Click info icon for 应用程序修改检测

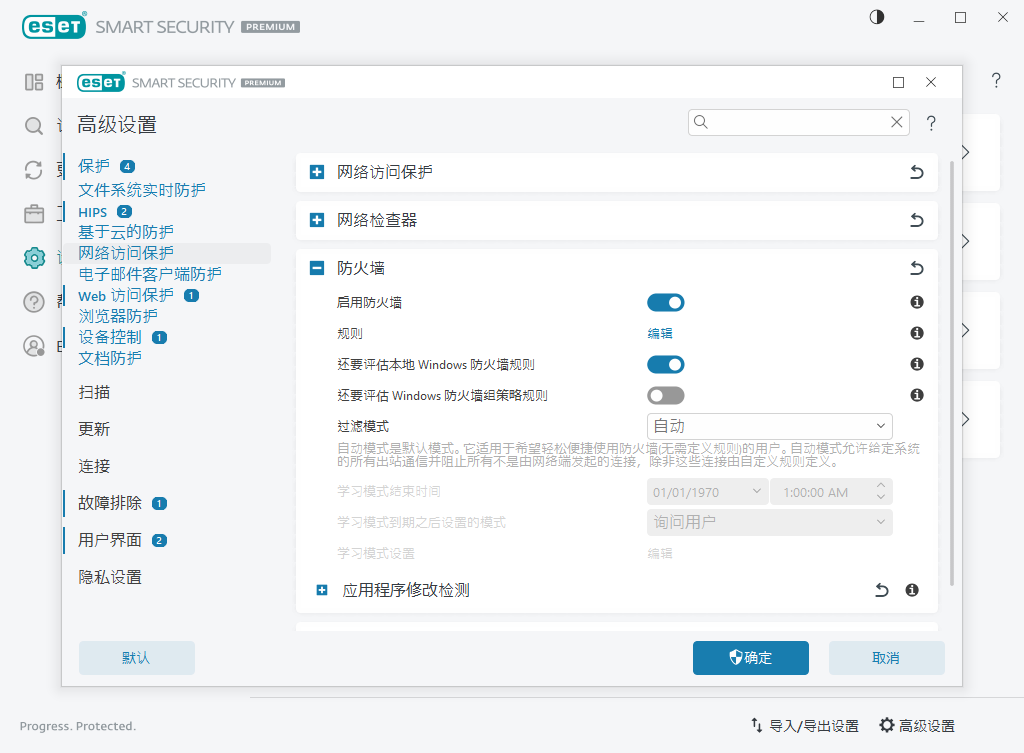pos(912,590)
